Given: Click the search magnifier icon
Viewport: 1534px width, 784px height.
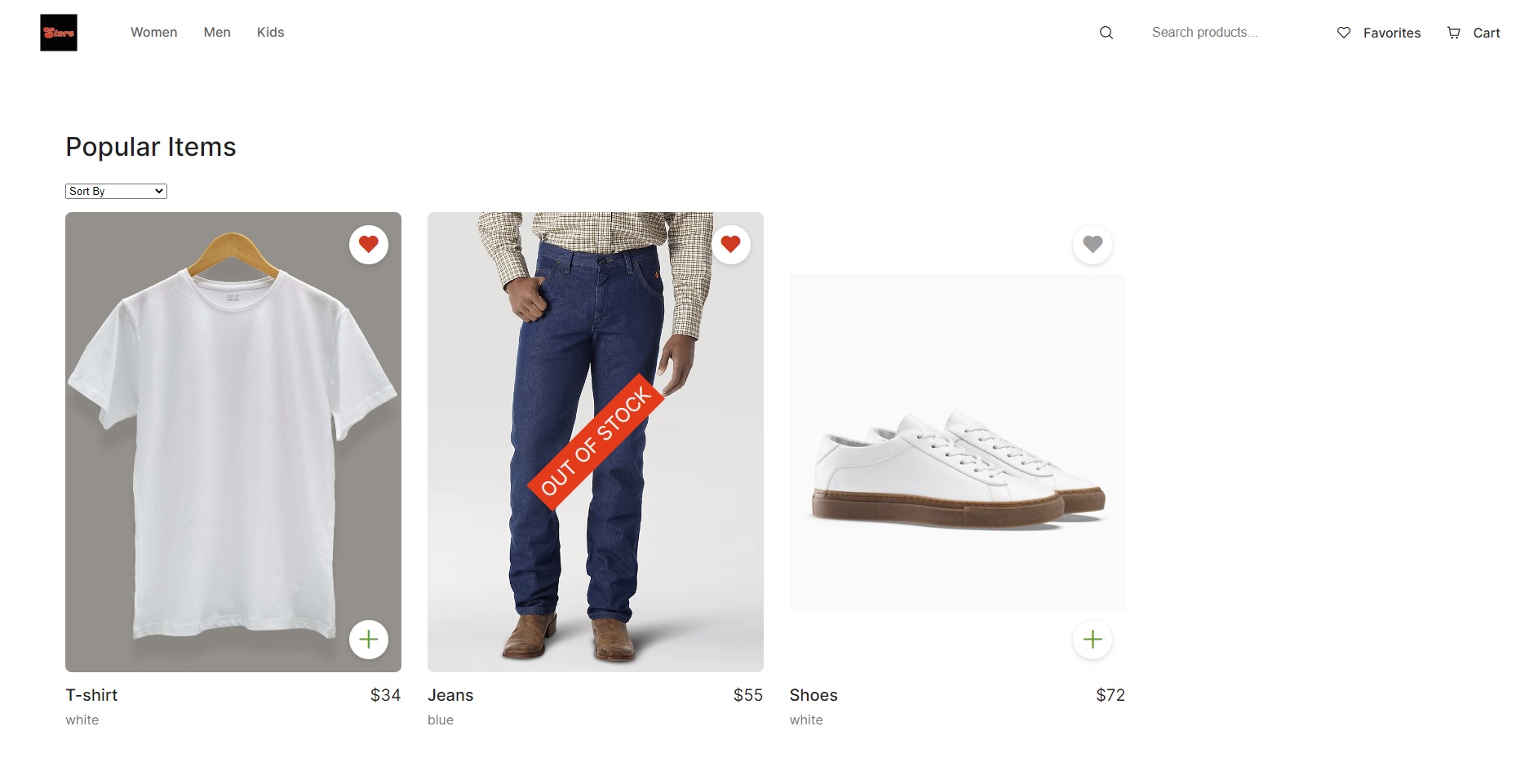Looking at the screenshot, I should pos(1106,33).
